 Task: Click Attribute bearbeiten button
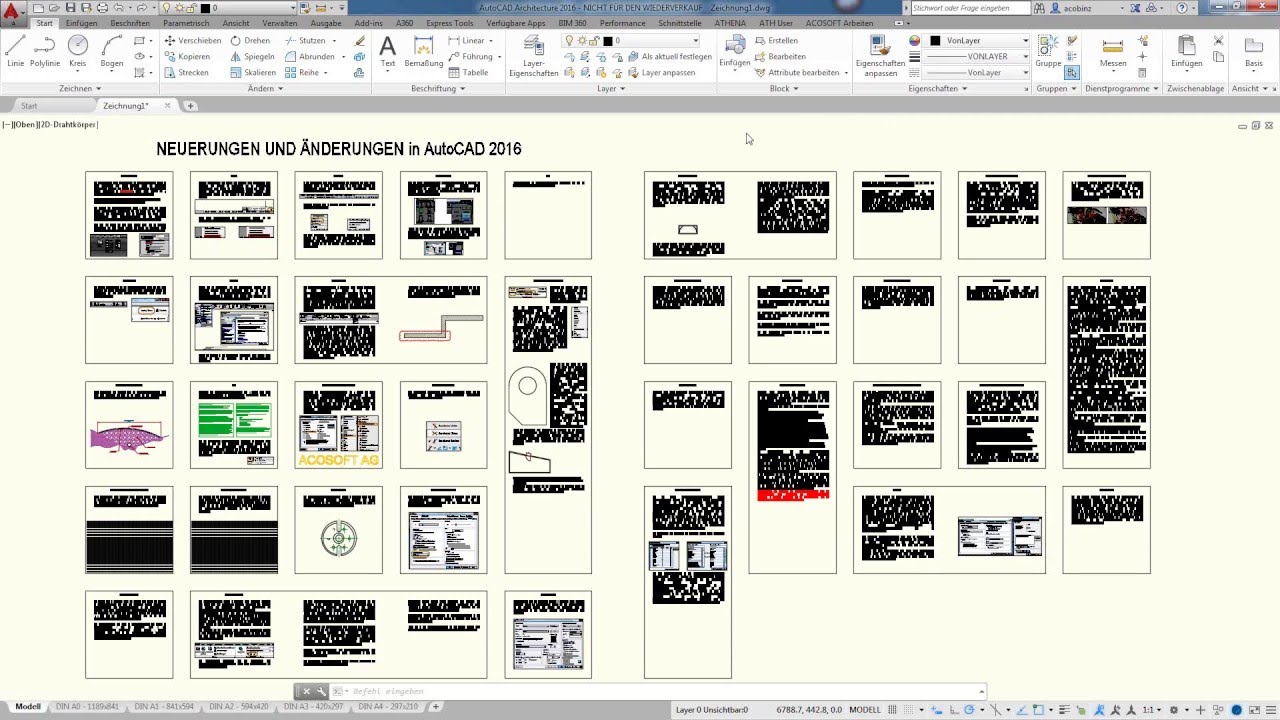click(x=802, y=73)
